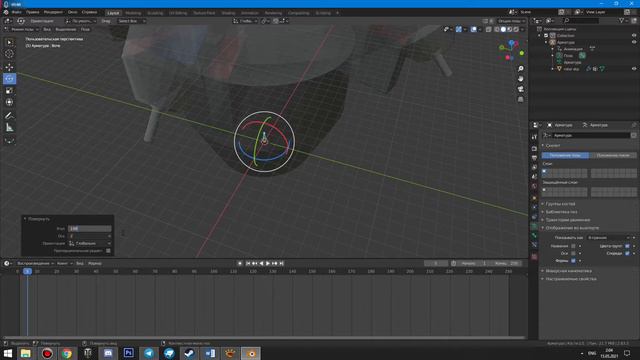640x360 pixels.
Task: Select the Move tool
Action: 9,67
